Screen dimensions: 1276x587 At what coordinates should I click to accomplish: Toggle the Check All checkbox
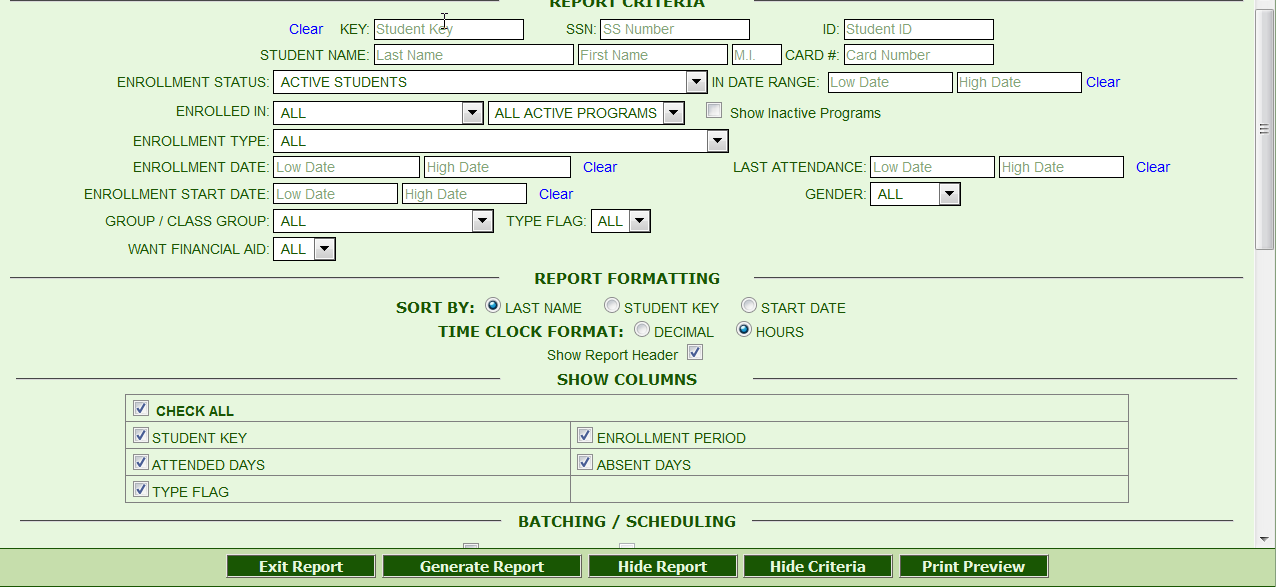coord(141,408)
